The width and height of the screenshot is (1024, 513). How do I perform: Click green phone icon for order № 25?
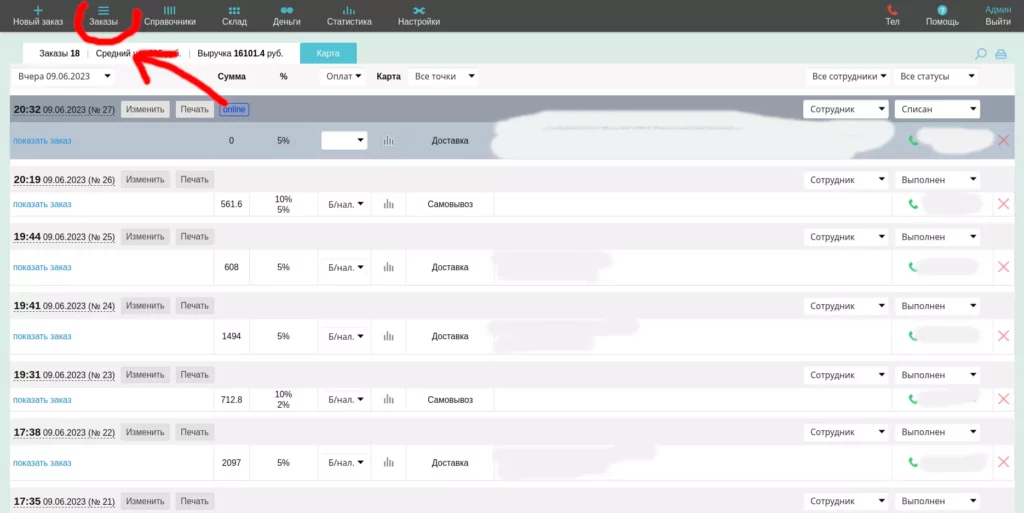913,267
